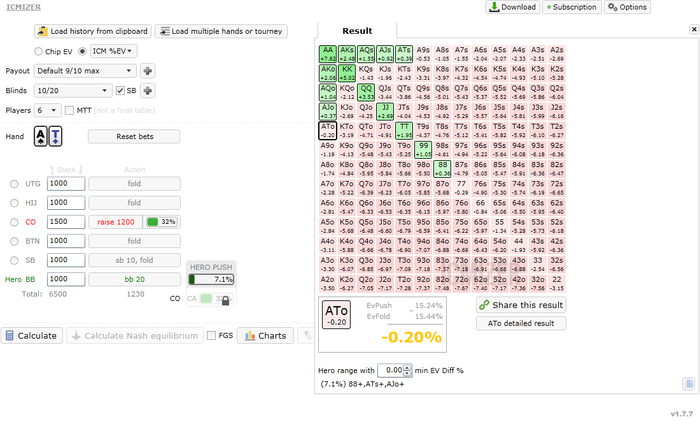Close the Result panel
Viewport: 700px width, 426px height.
tap(694, 29)
